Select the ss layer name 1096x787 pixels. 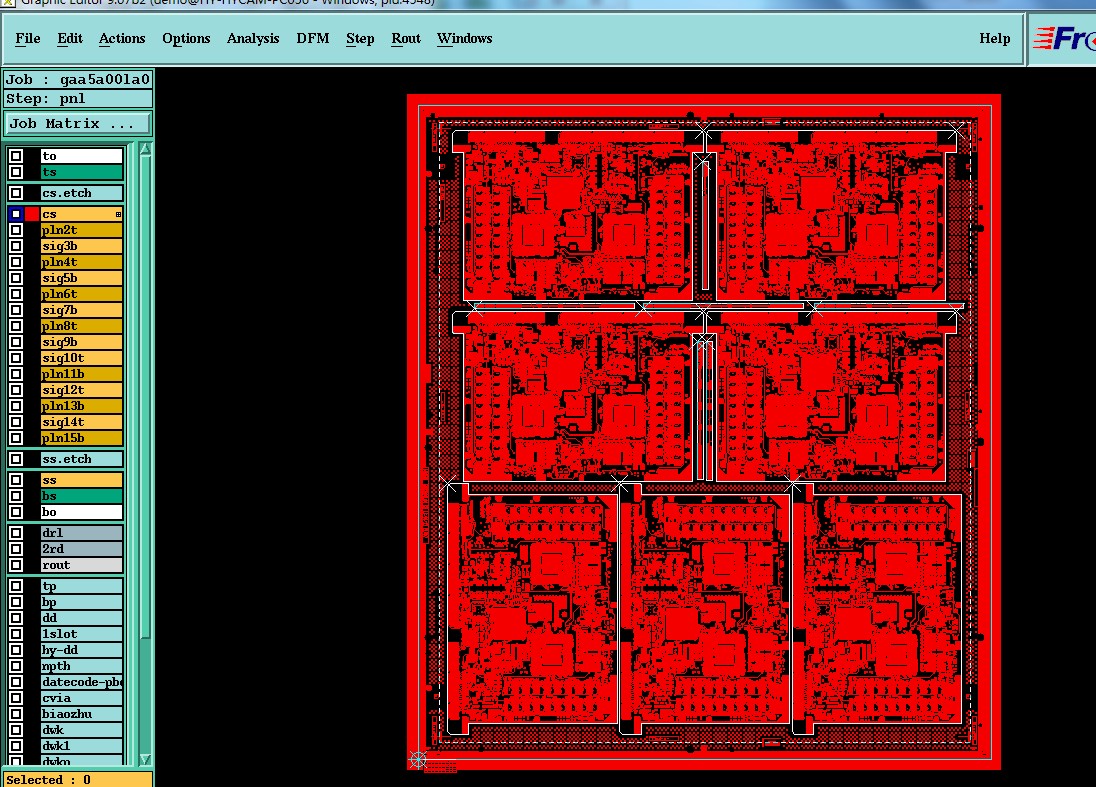(x=82, y=480)
